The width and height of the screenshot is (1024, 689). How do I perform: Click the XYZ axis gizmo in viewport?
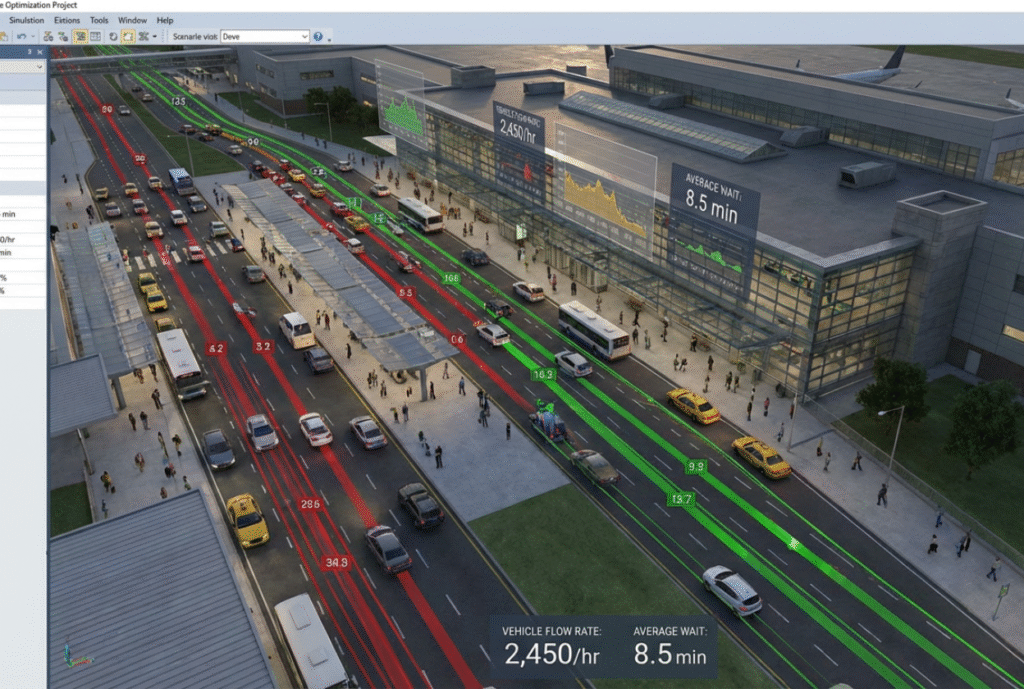70,655
